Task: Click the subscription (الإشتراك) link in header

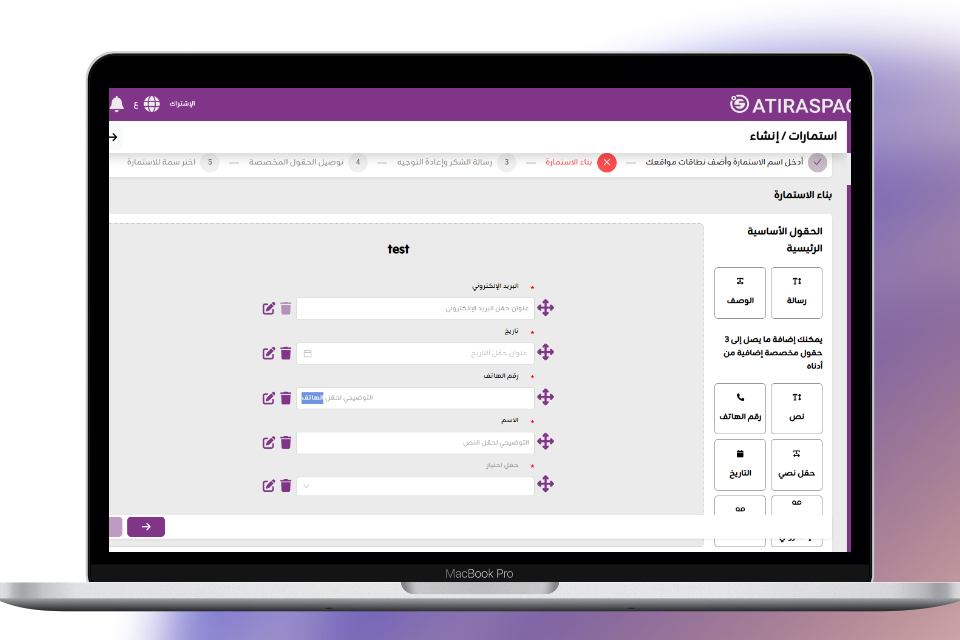Action: click(x=182, y=104)
